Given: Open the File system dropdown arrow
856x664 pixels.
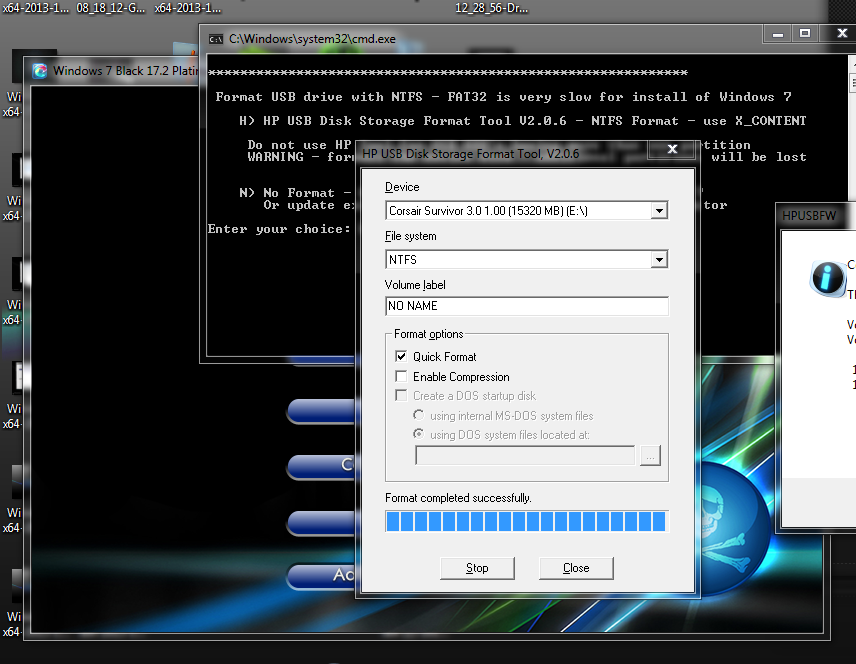Looking at the screenshot, I should (x=659, y=260).
